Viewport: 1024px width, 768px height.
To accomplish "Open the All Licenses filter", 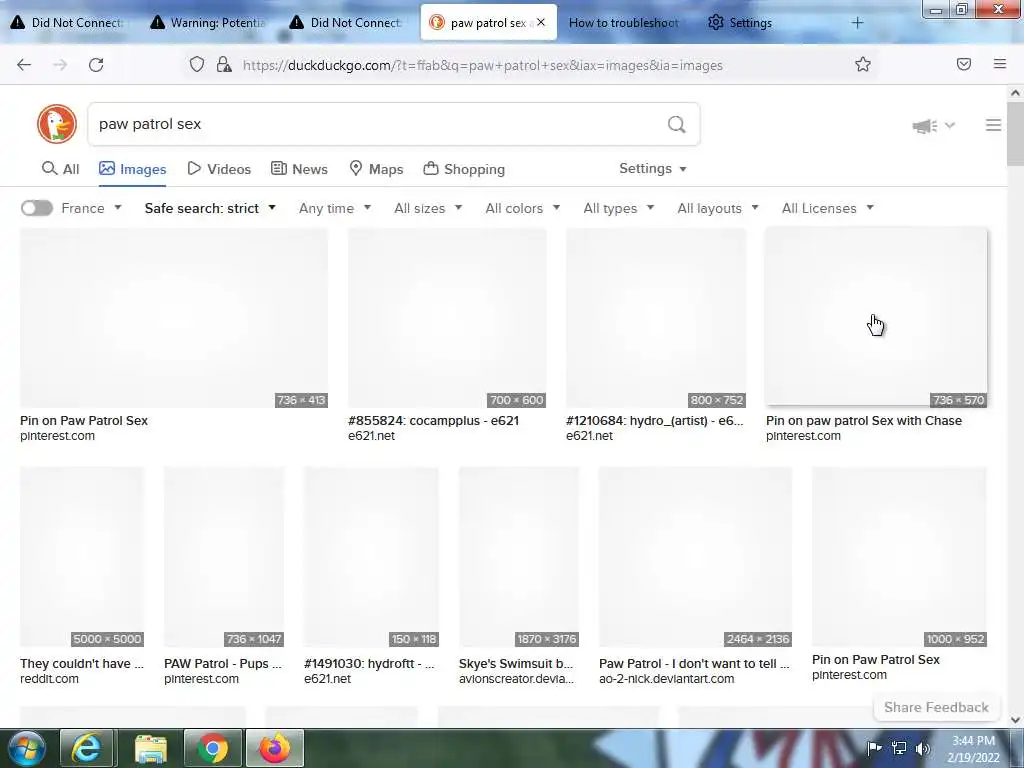I will [x=828, y=208].
